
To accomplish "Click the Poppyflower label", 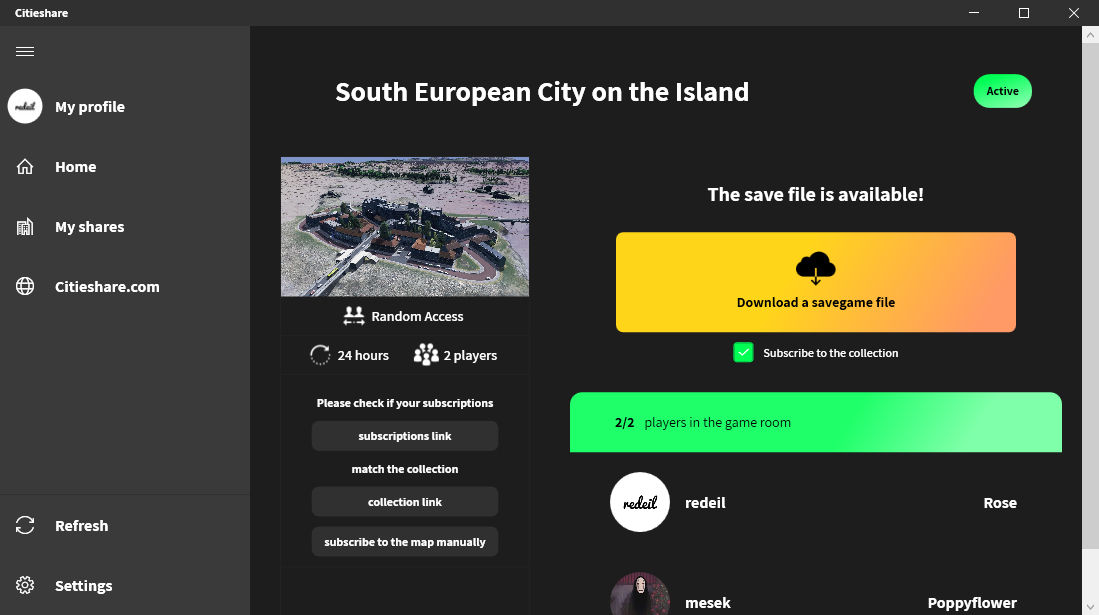I will coord(972,603).
